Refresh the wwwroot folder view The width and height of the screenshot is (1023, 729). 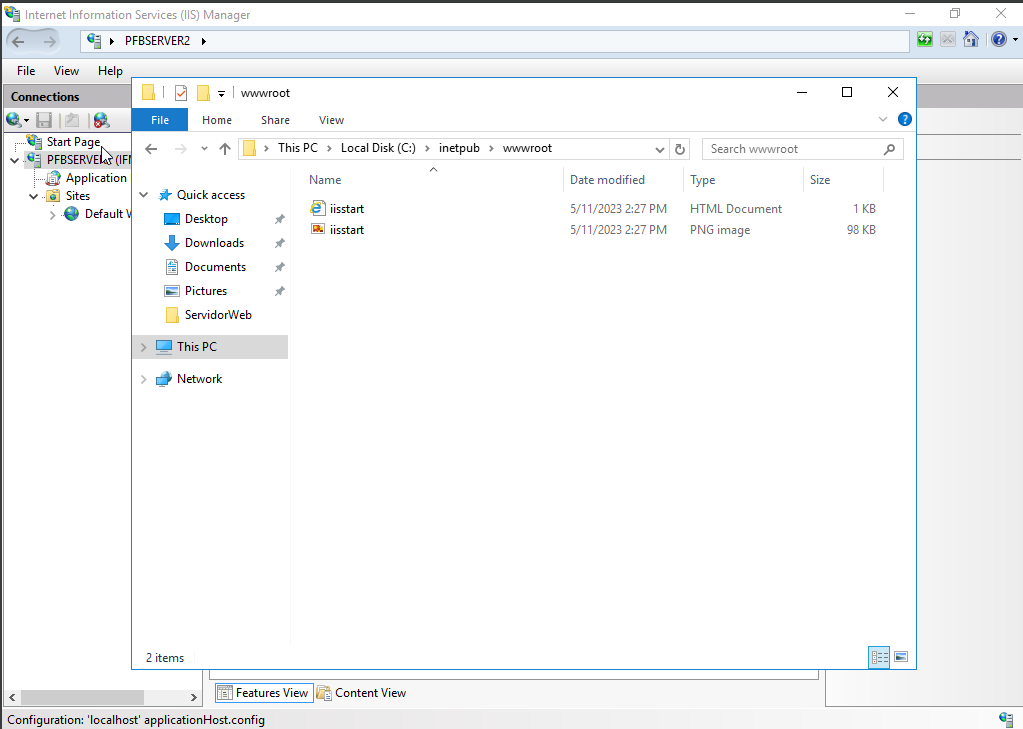click(x=679, y=147)
